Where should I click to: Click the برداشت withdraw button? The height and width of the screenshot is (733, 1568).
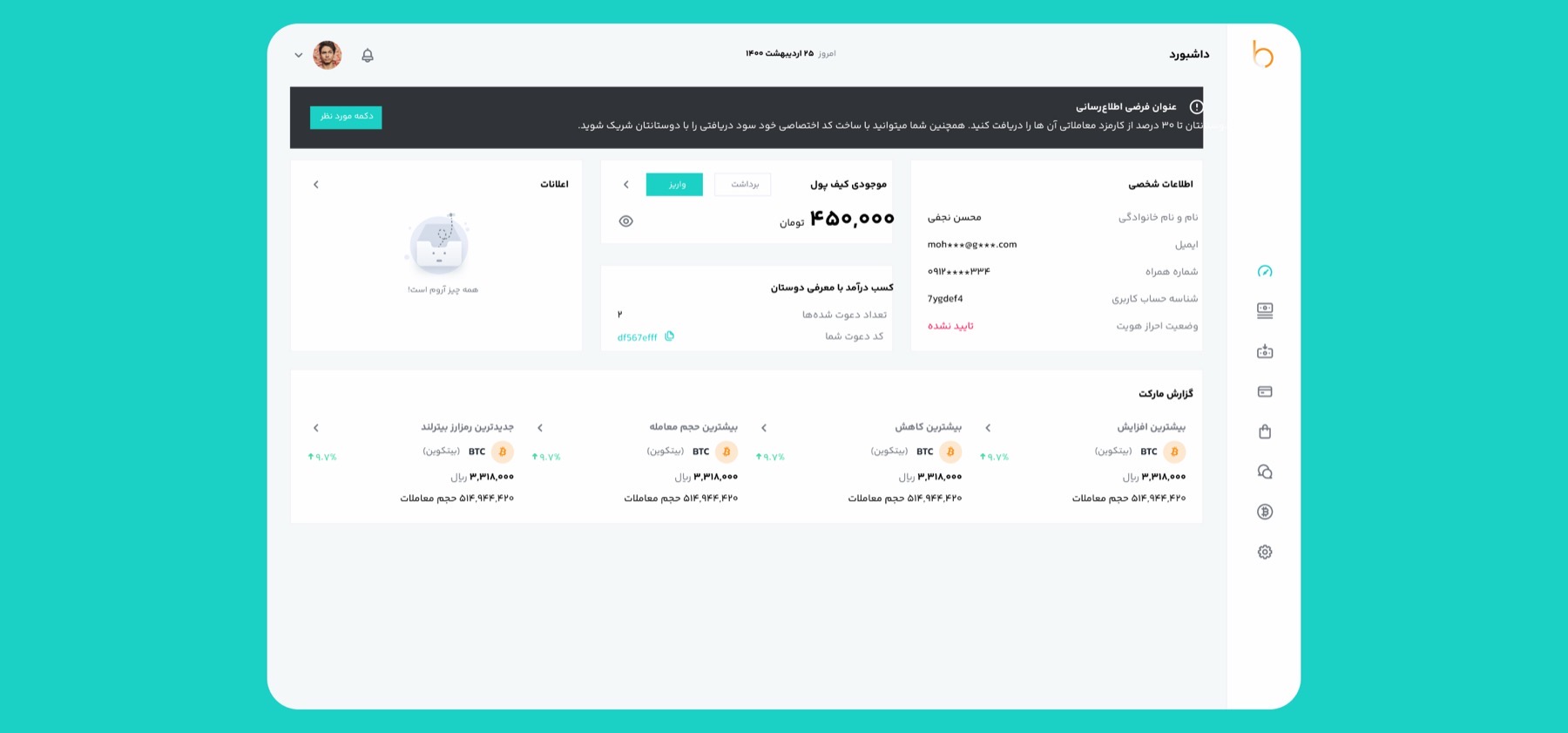(743, 184)
